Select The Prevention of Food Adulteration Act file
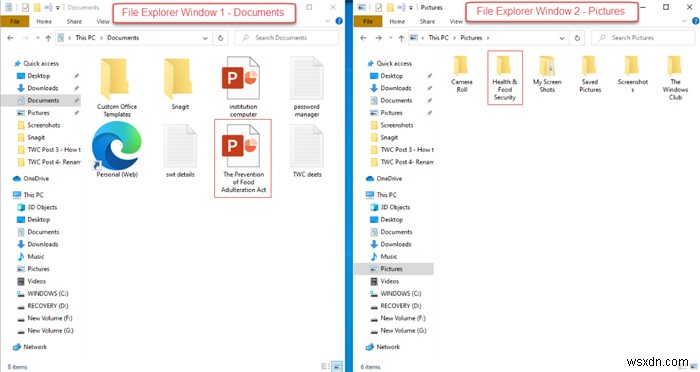Screen dimensions: 700x372 243,158
